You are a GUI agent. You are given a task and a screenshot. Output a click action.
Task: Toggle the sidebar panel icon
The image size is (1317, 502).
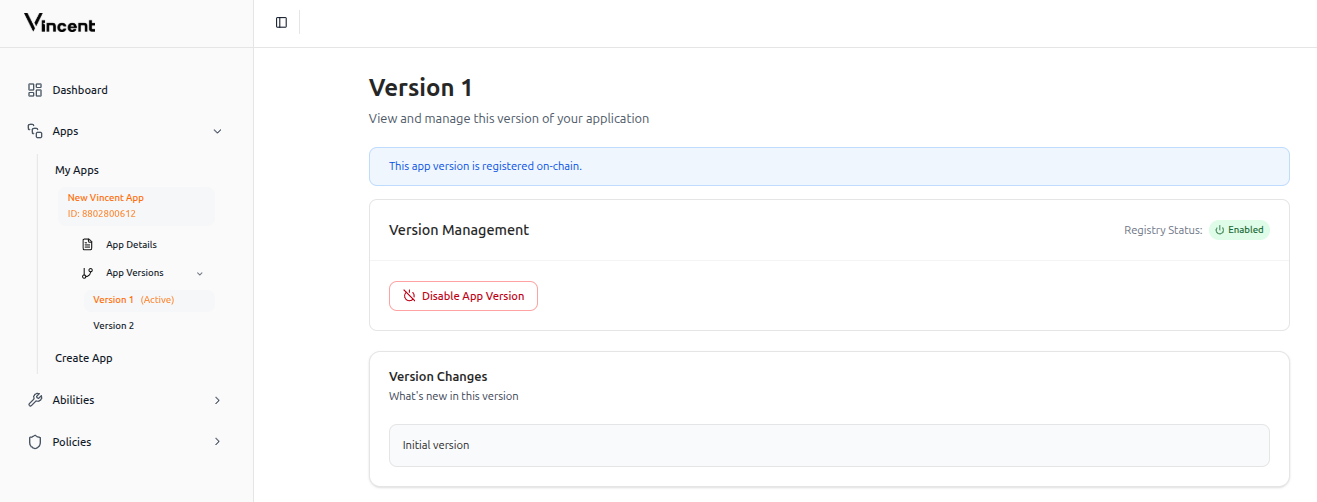pos(281,22)
